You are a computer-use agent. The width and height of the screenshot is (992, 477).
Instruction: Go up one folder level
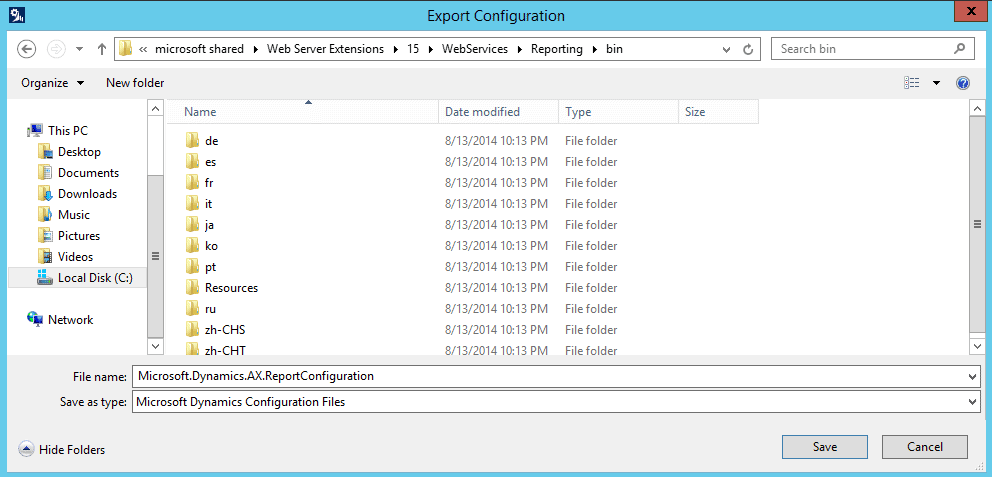click(x=101, y=49)
